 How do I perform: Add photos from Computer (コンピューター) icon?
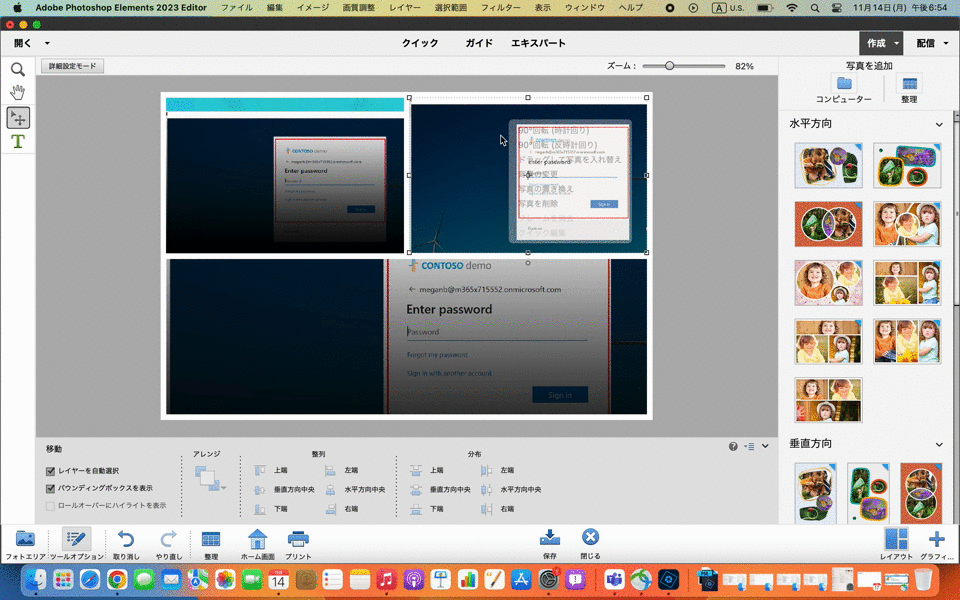tap(844, 84)
